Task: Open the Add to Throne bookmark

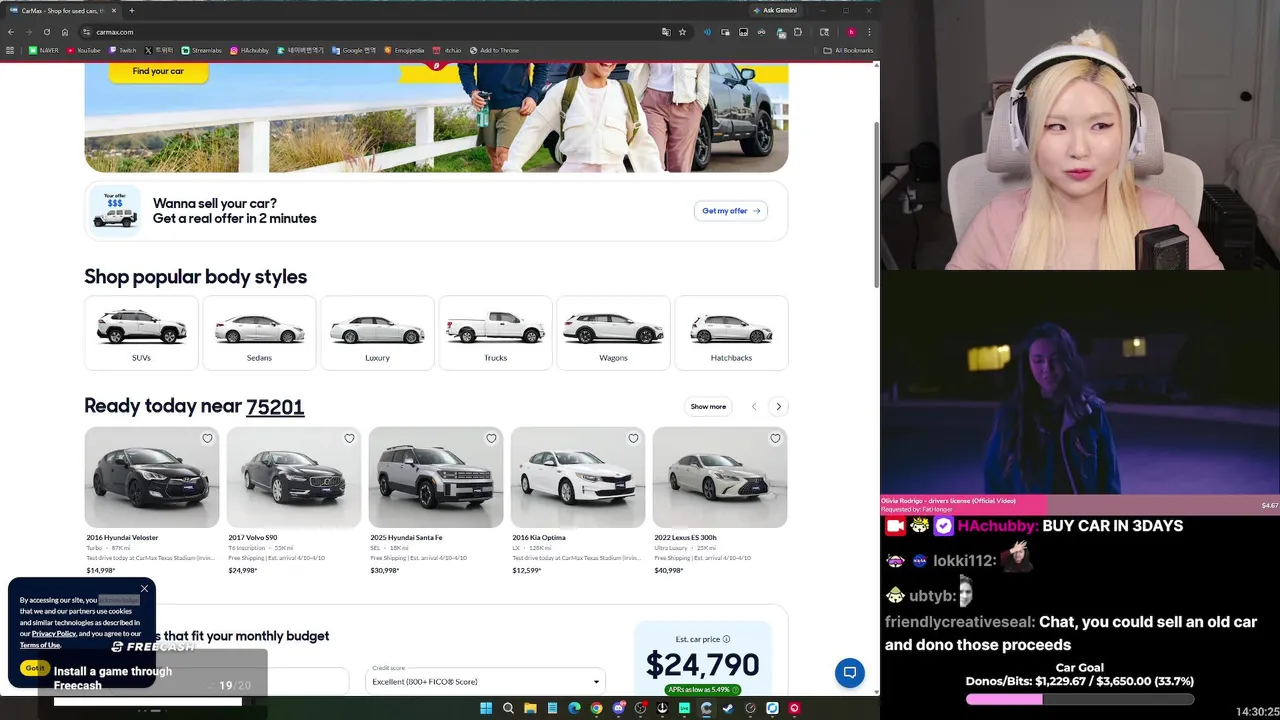Action: (494, 50)
